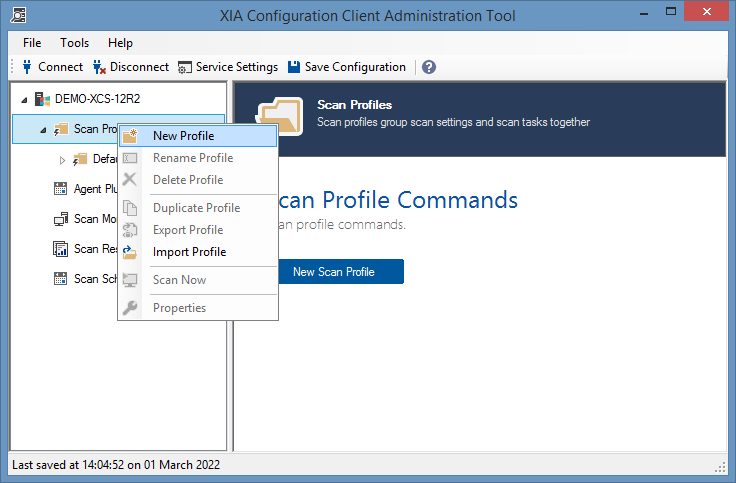
Task: Open help via the blue question mark icon
Action: click(429, 67)
